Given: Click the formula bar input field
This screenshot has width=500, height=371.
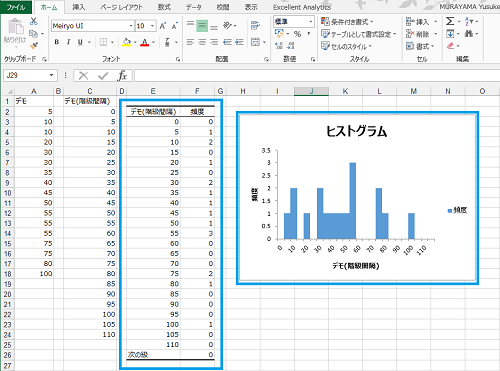Looking at the screenshot, I should click(x=317, y=76).
